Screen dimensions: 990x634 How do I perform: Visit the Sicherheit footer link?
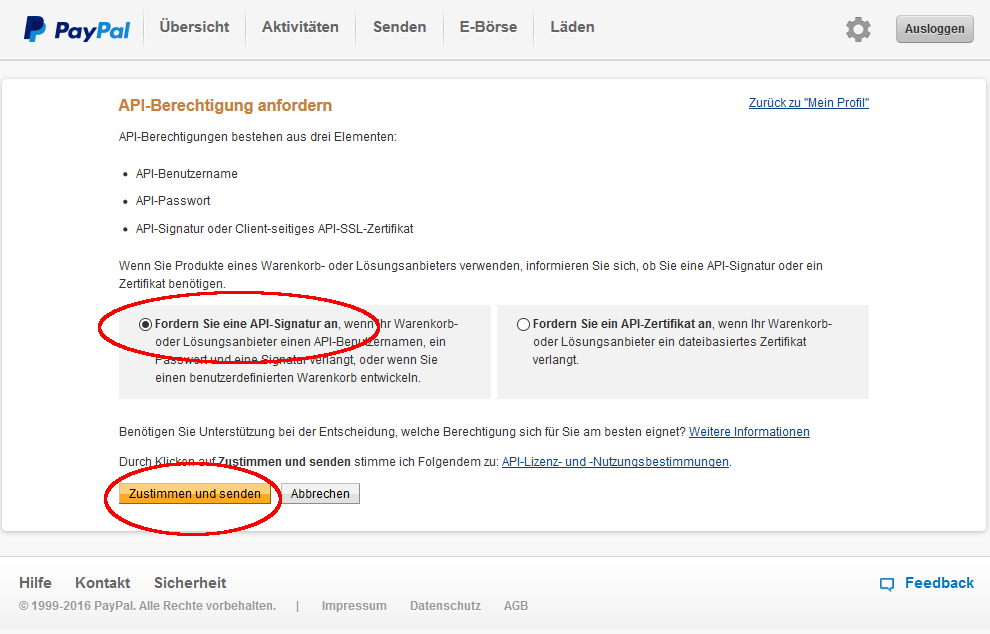[190, 583]
